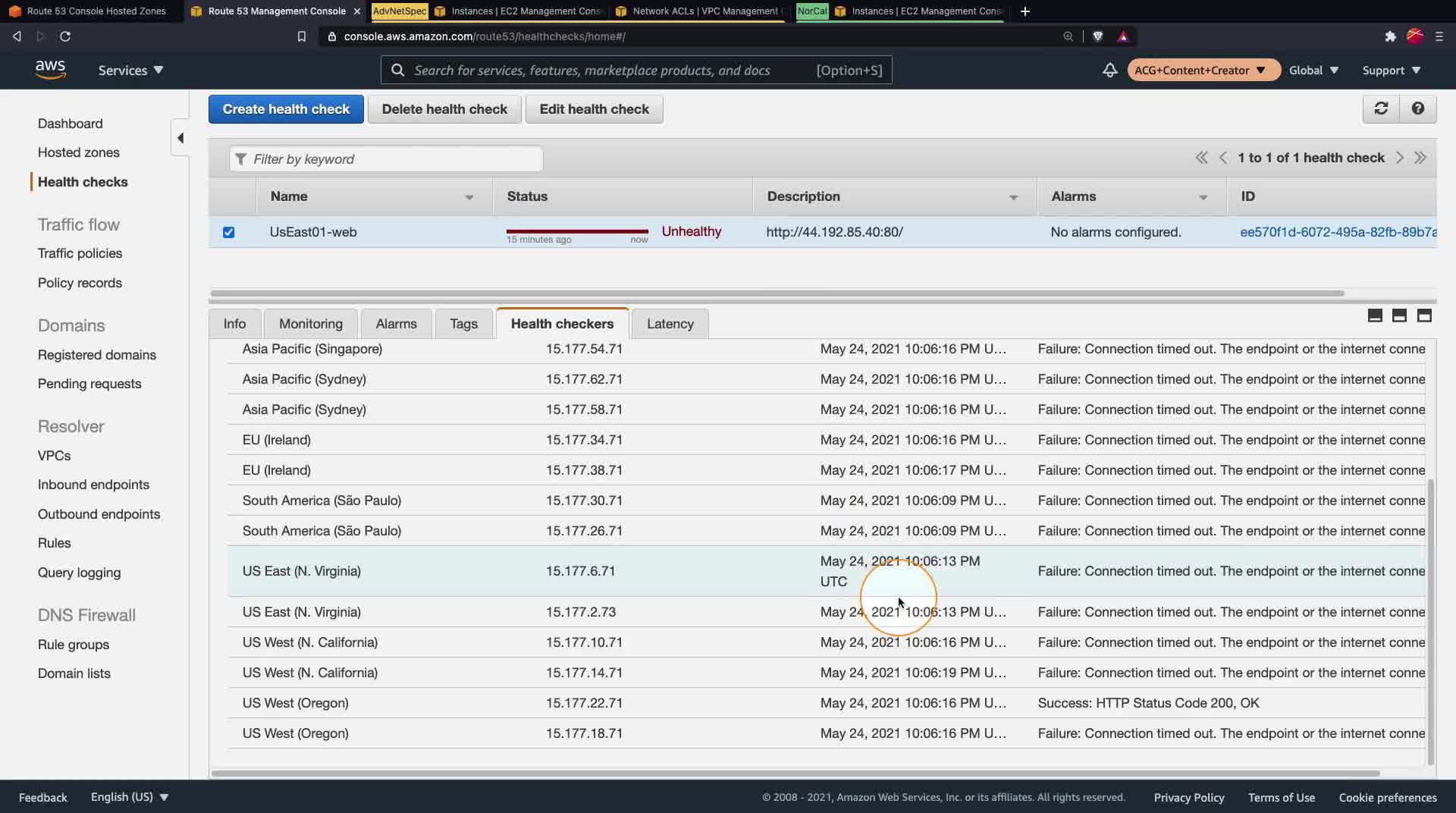Go to Hosted zones in sidebar
The image size is (1456, 813).
coord(79,152)
